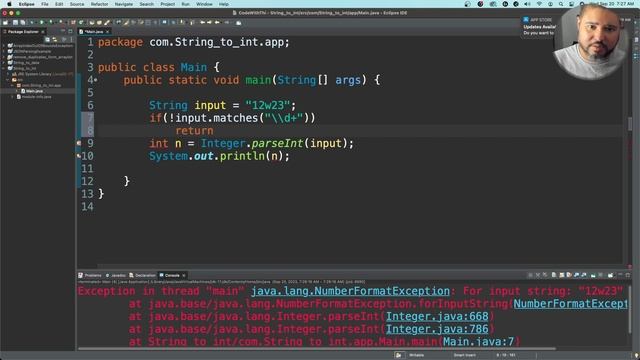
Task: Select module-info.java in Package Explorer
Action: (37, 97)
